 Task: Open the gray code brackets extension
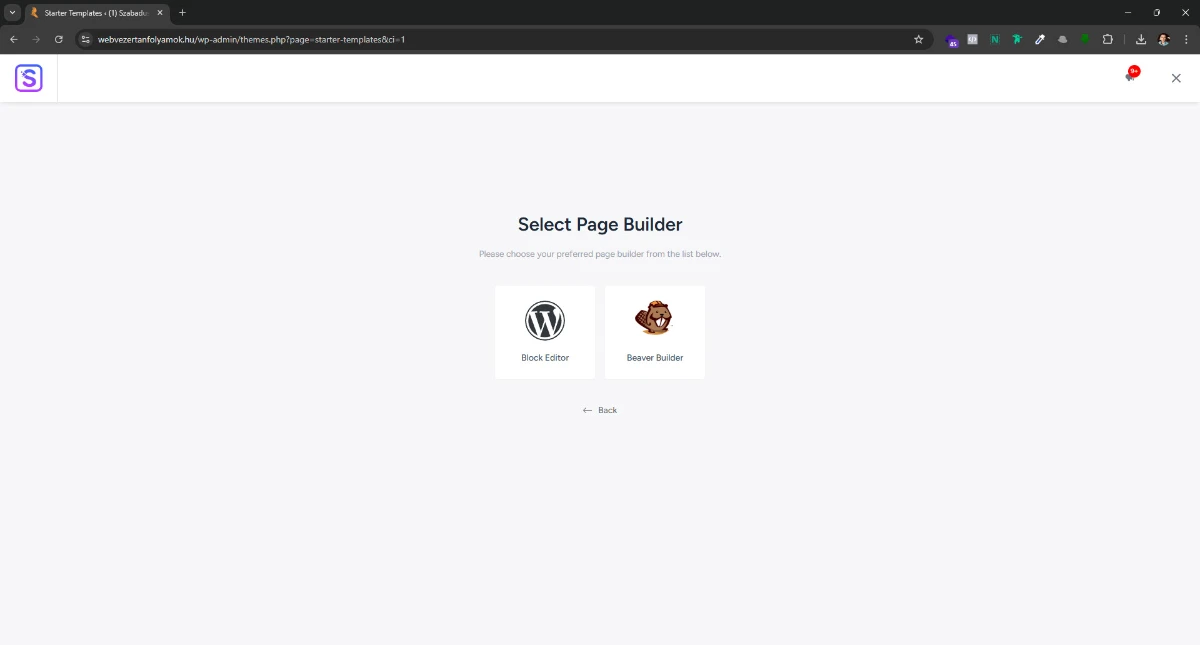point(973,39)
